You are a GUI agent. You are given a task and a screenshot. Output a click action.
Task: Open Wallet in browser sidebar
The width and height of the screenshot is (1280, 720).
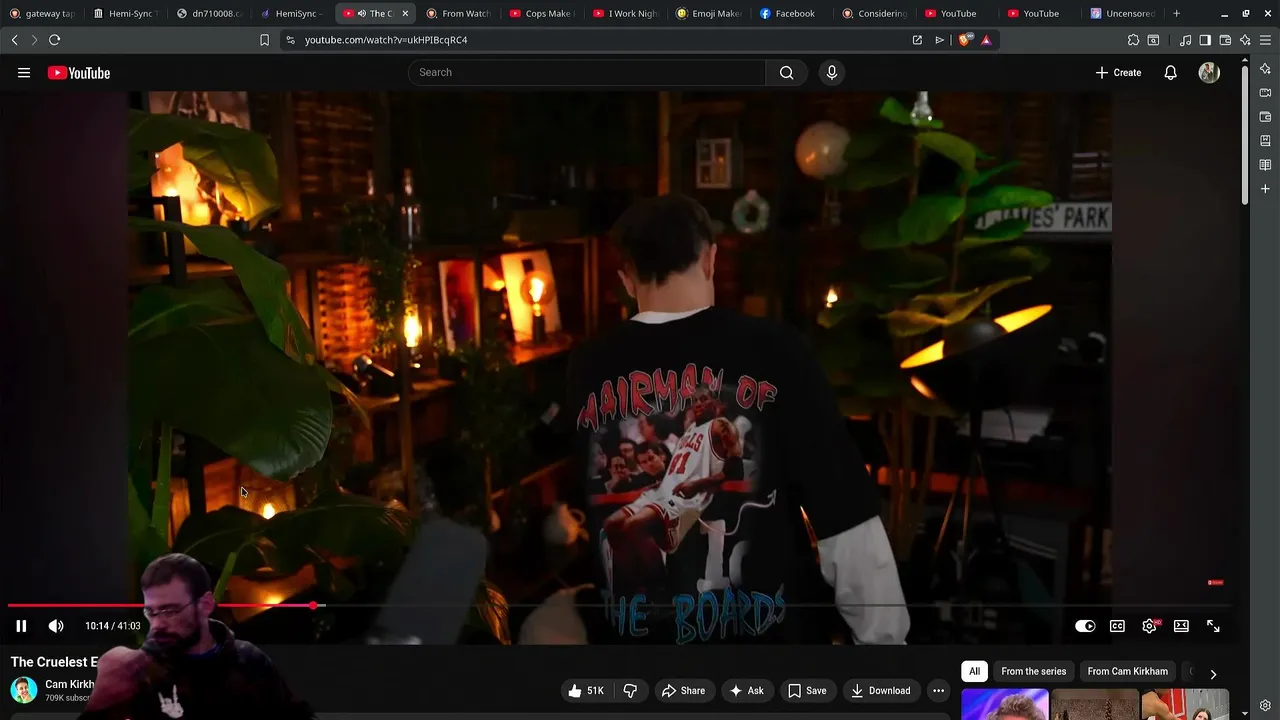point(1265,117)
